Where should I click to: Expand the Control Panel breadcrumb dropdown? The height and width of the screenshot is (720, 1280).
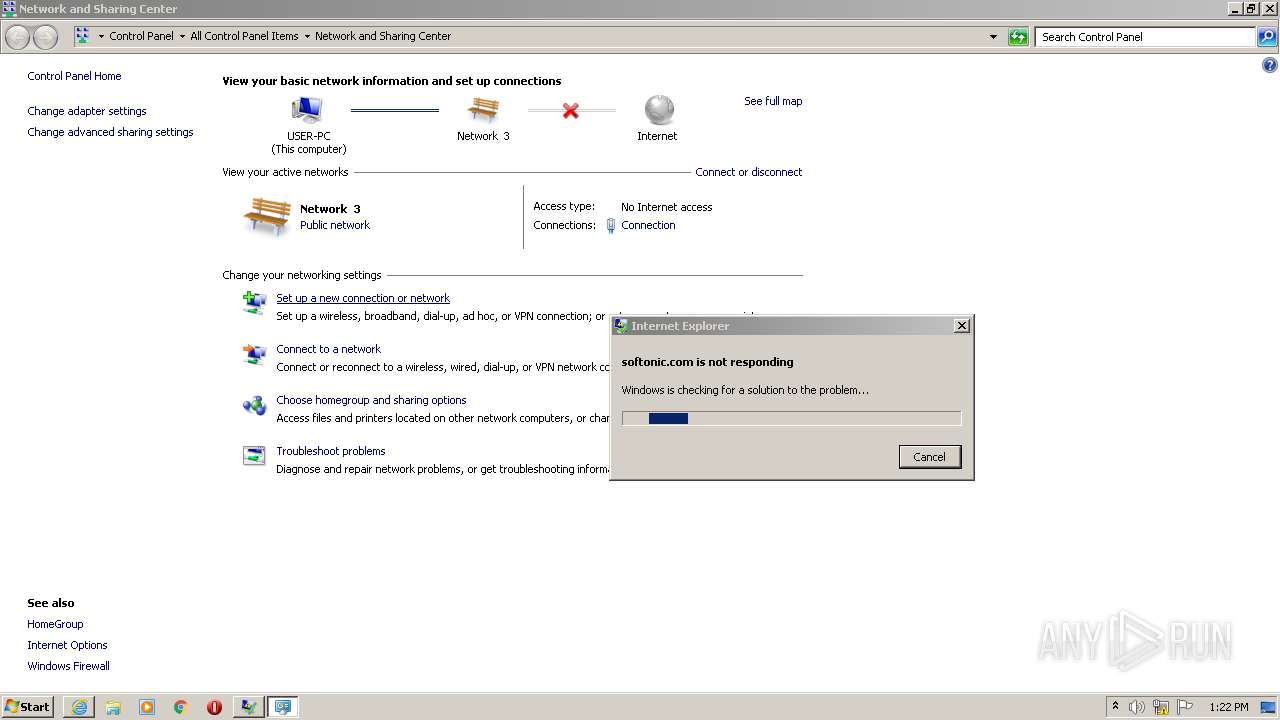click(x=182, y=36)
